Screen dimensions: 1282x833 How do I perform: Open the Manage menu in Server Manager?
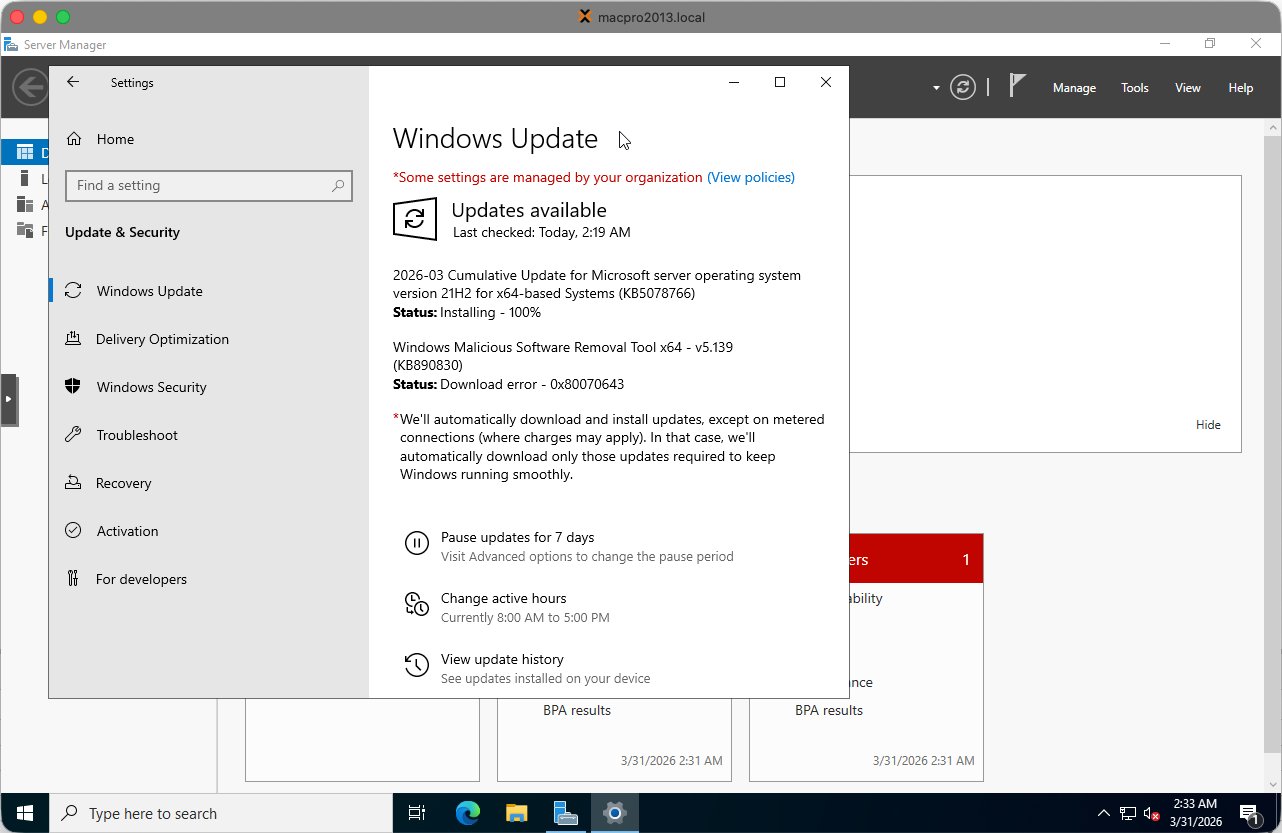[1074, 88]
